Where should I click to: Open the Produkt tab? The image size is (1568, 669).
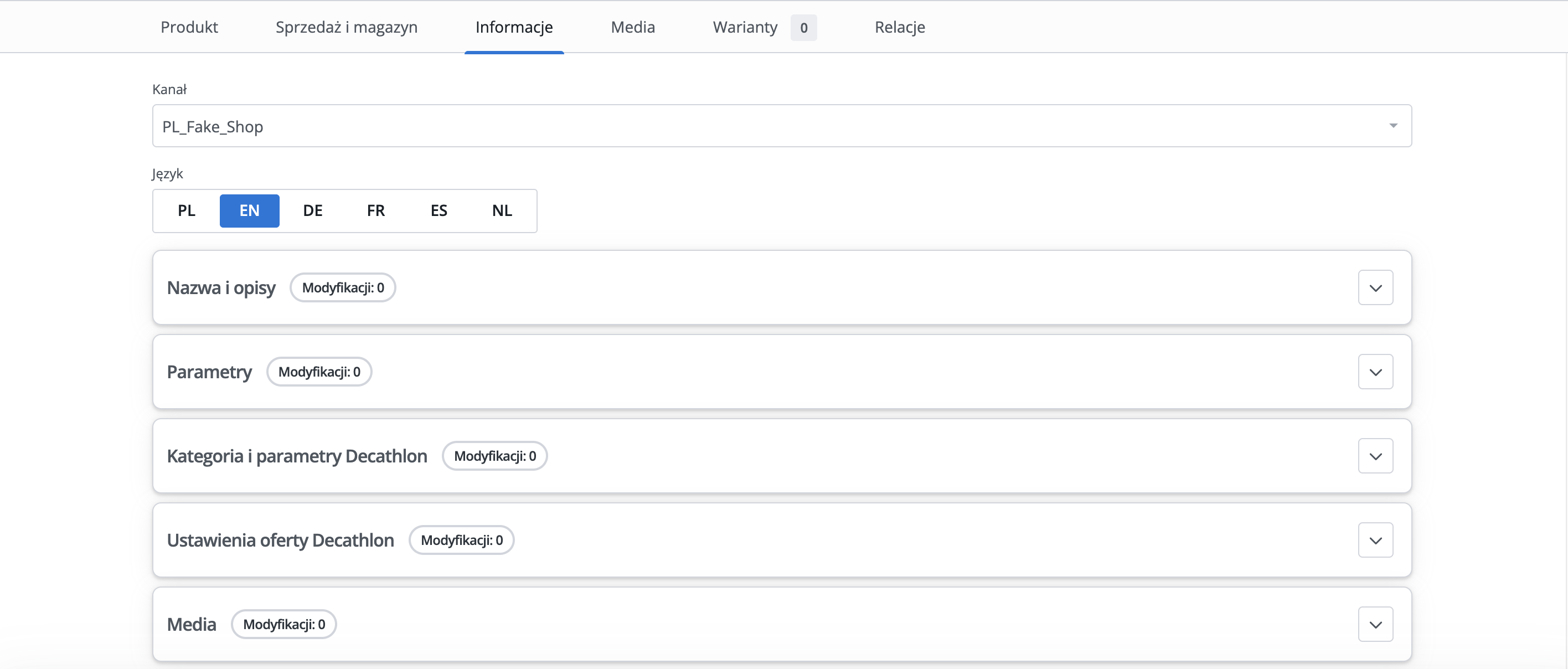click(189, 27)
